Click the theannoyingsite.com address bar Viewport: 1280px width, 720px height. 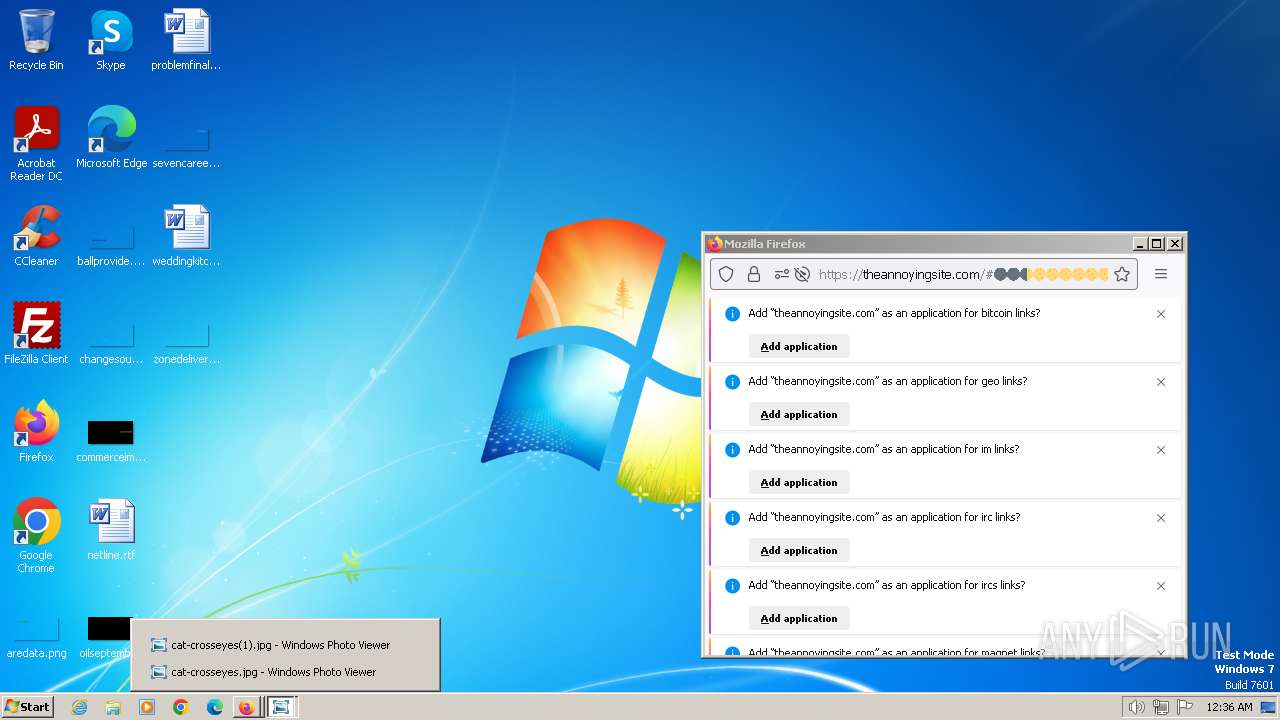click(924, 274)
